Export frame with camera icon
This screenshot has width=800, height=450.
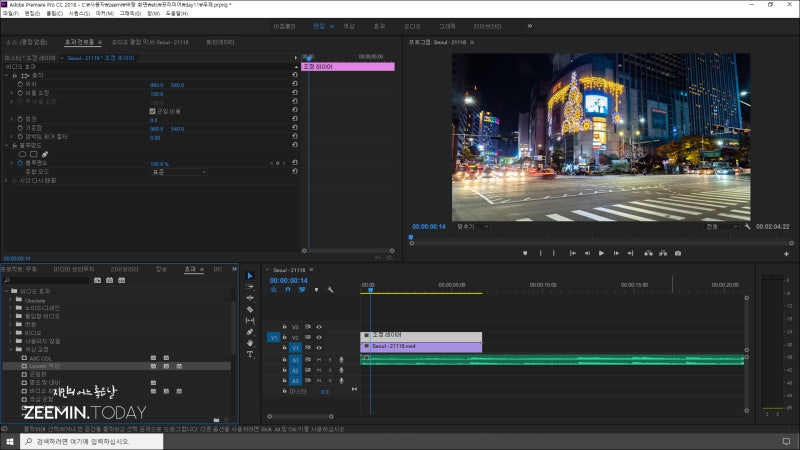click(x=678, y=253)
